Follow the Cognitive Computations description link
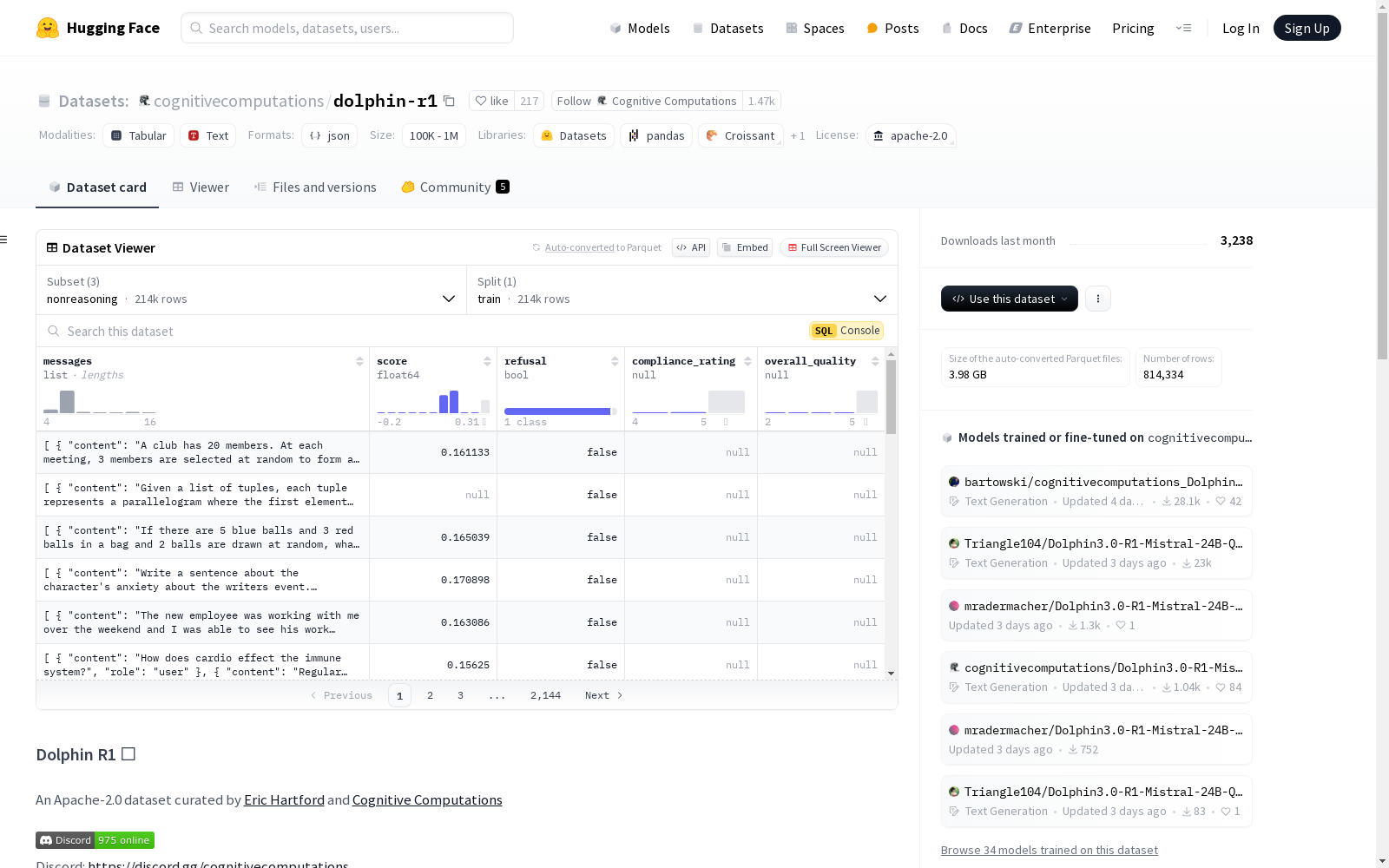1389x868 pixels. click(x=427, y=799)
